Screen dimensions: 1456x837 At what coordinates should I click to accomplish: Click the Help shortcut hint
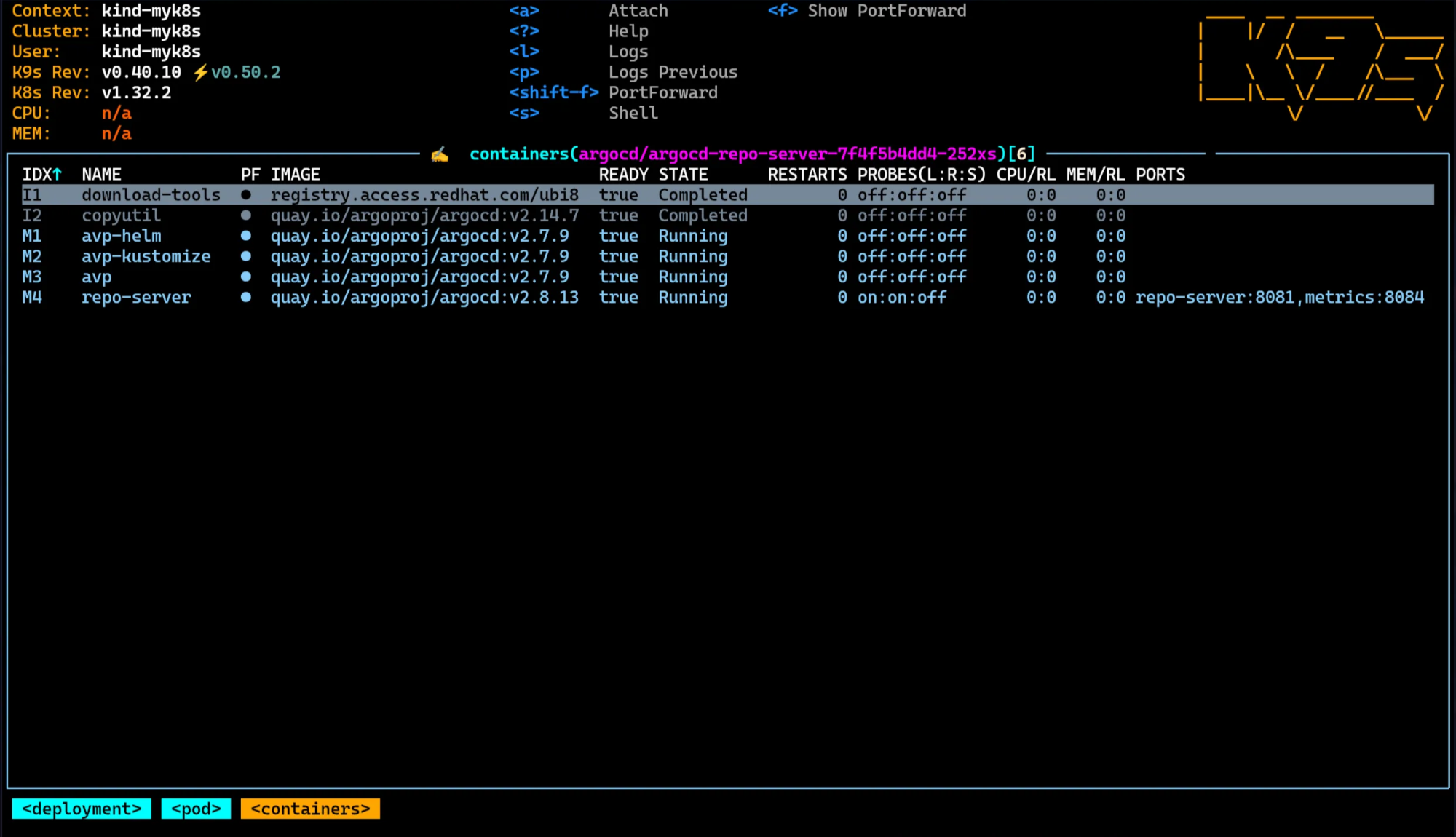pos(579,31)
